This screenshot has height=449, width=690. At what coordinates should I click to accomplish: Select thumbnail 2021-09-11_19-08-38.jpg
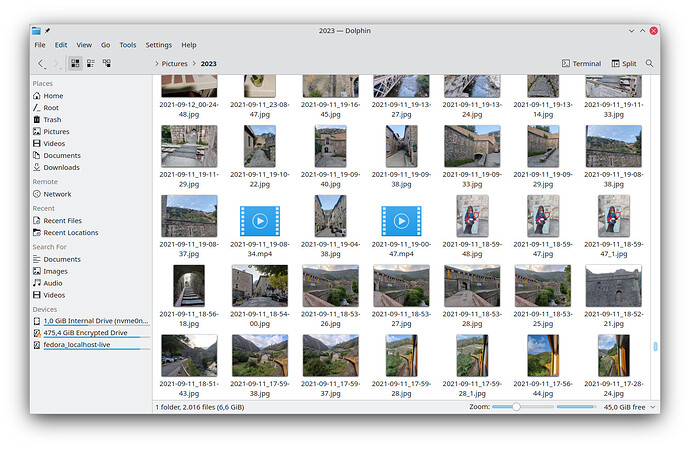613,146
